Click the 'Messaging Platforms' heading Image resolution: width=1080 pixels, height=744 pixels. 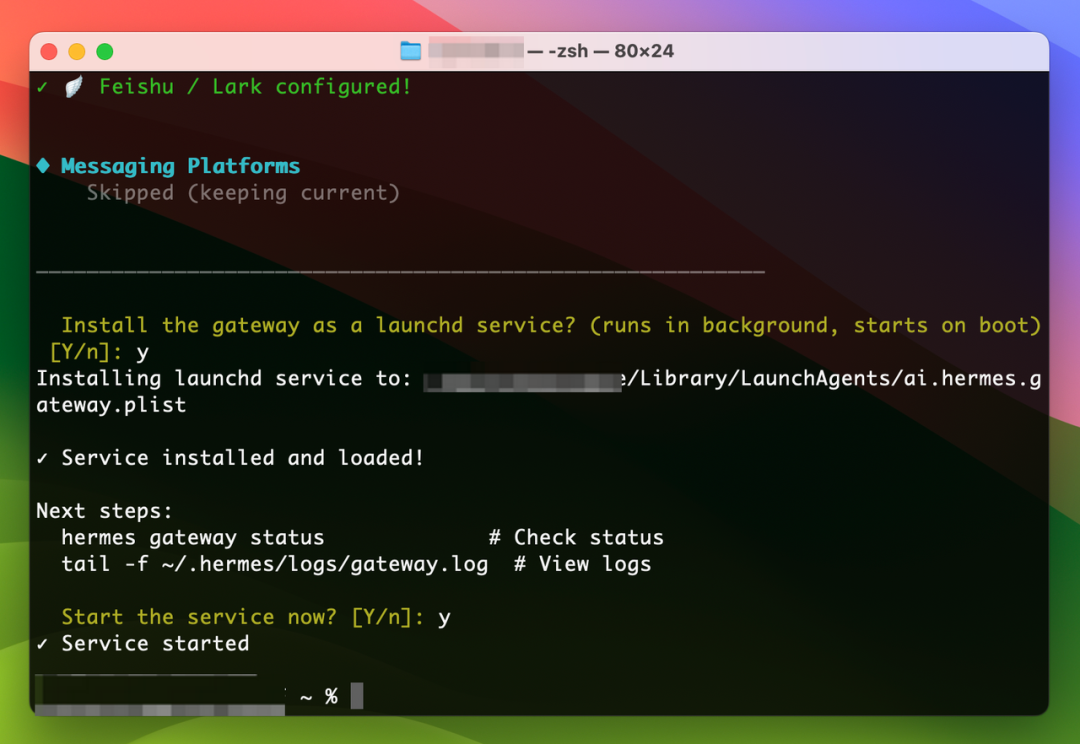180,166
